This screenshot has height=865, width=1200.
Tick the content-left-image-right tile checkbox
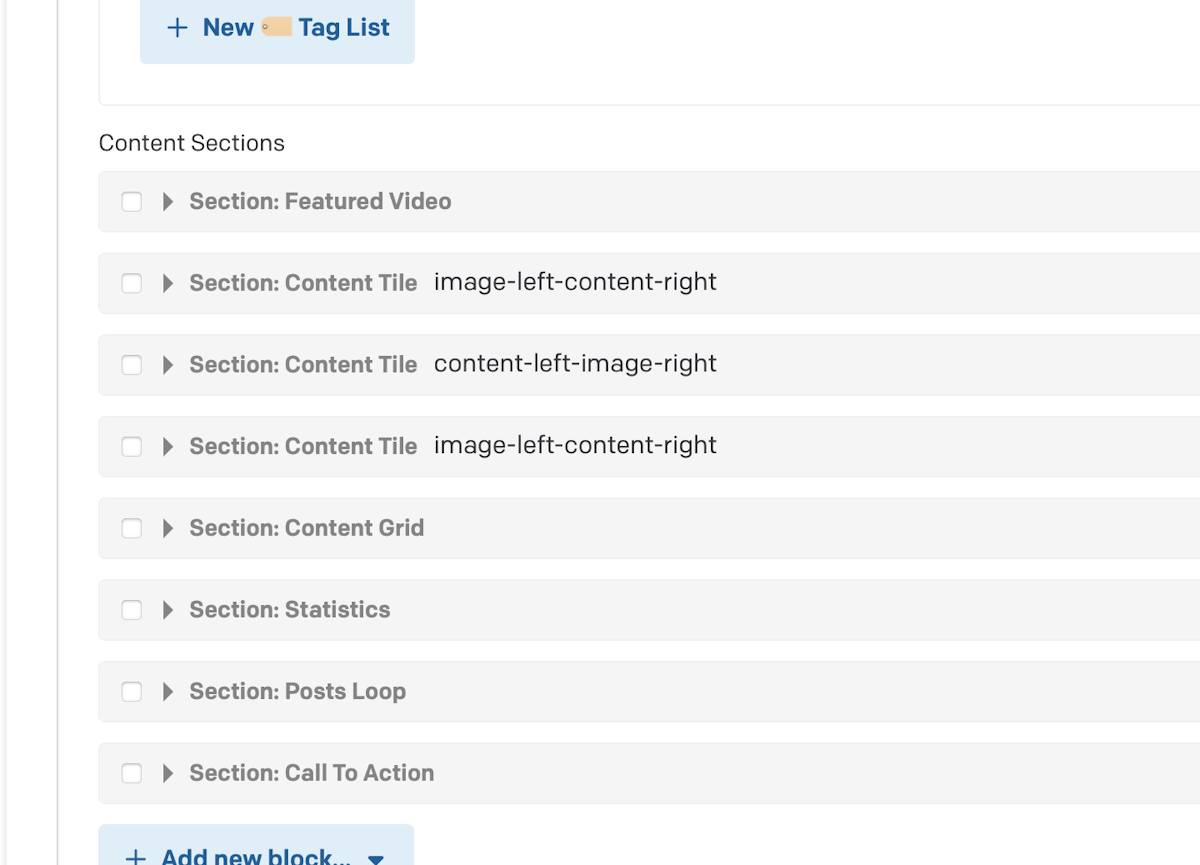[x=132, y=365]
